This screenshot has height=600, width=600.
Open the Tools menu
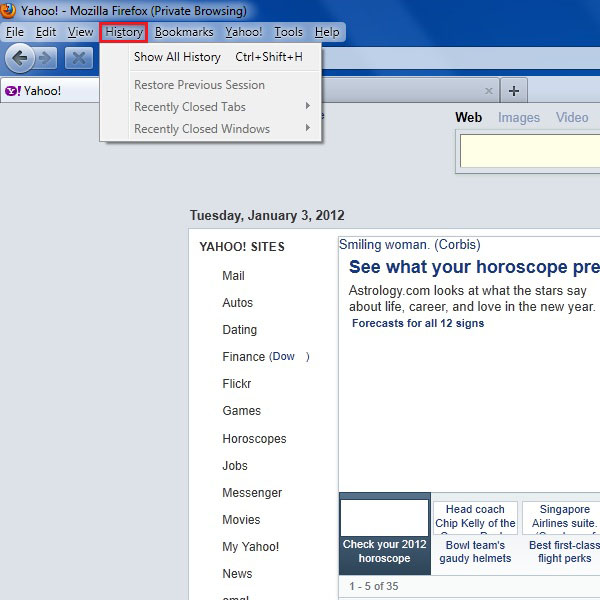click(x=289, y=32)
